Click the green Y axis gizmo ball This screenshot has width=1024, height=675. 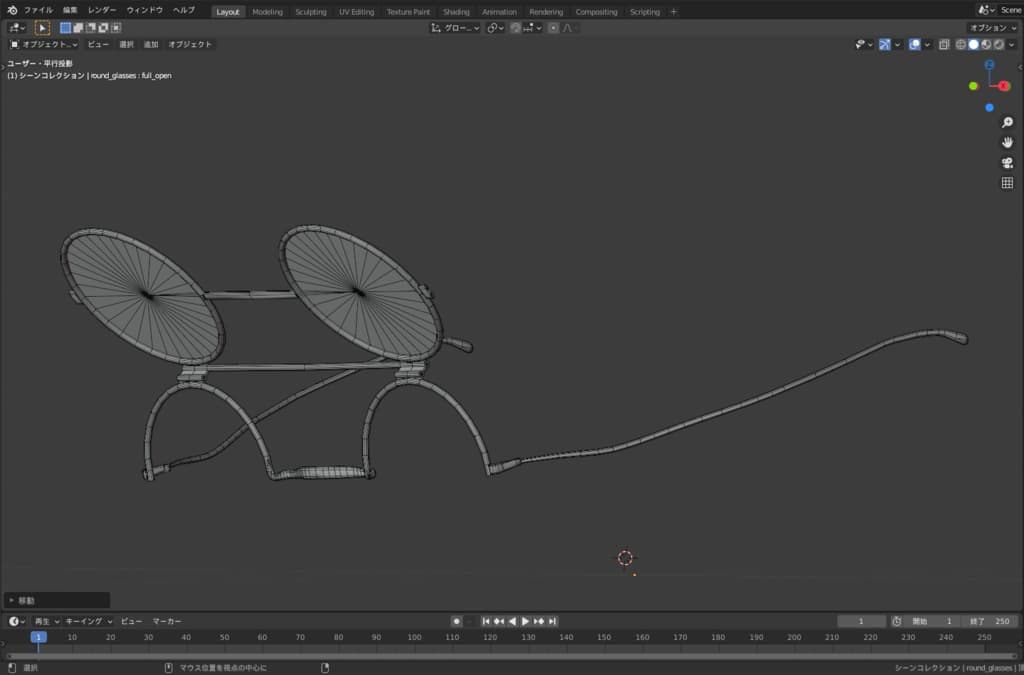(x=973, y=86)
